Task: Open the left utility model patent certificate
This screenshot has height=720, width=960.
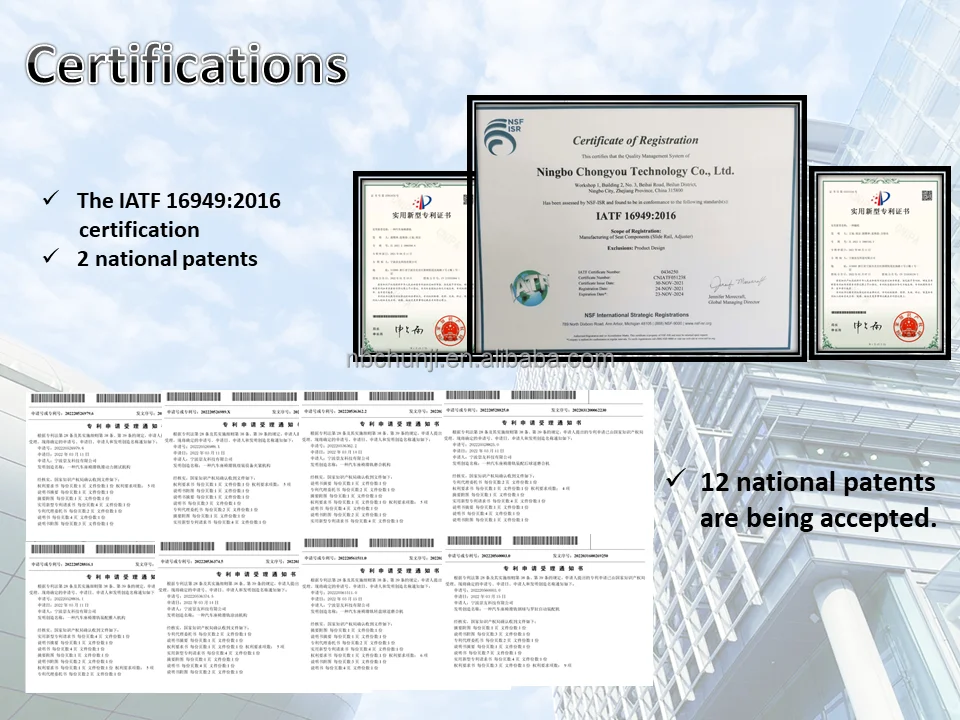Action: click(411, 264)
